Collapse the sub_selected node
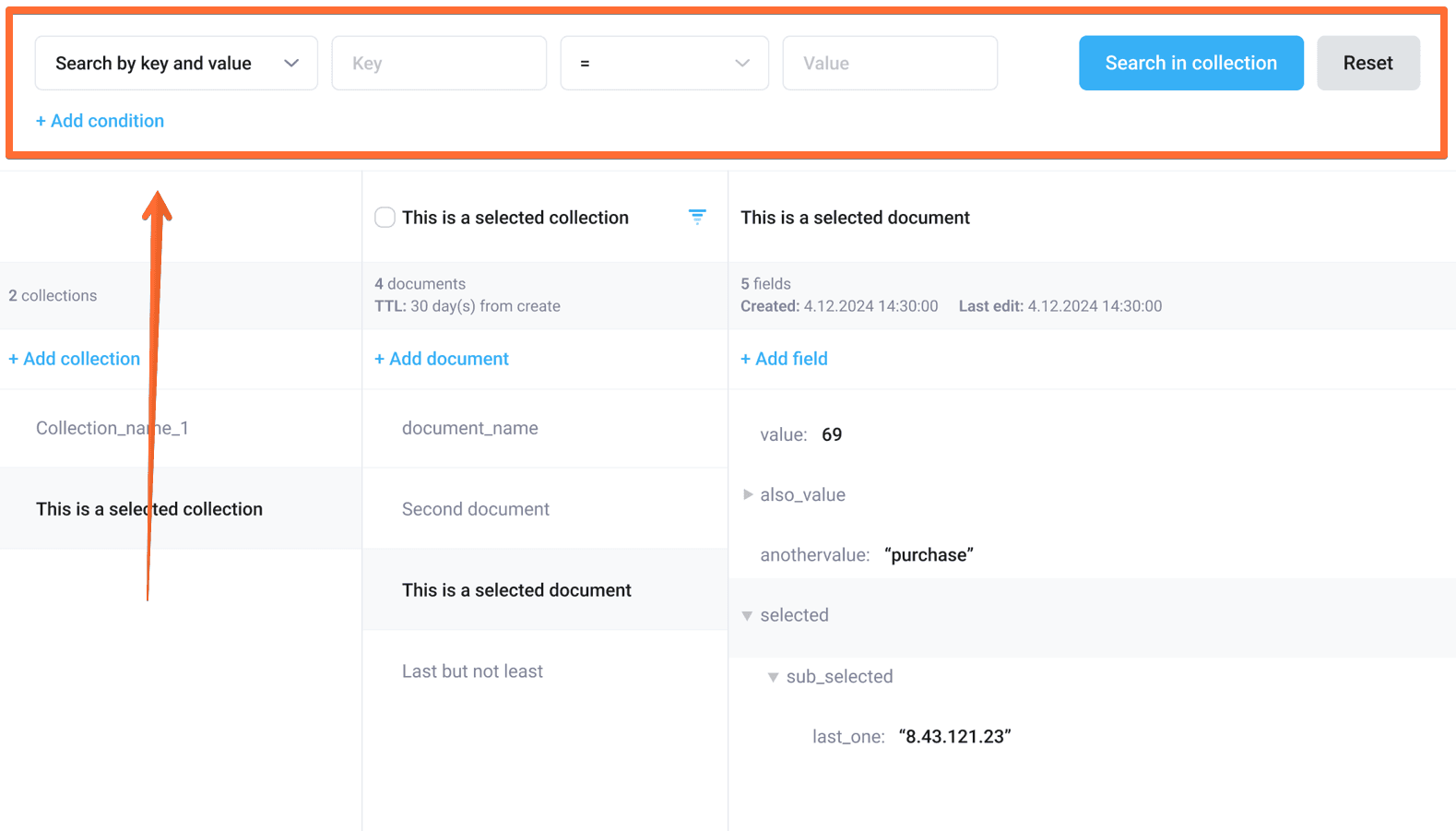 (774, 677)
